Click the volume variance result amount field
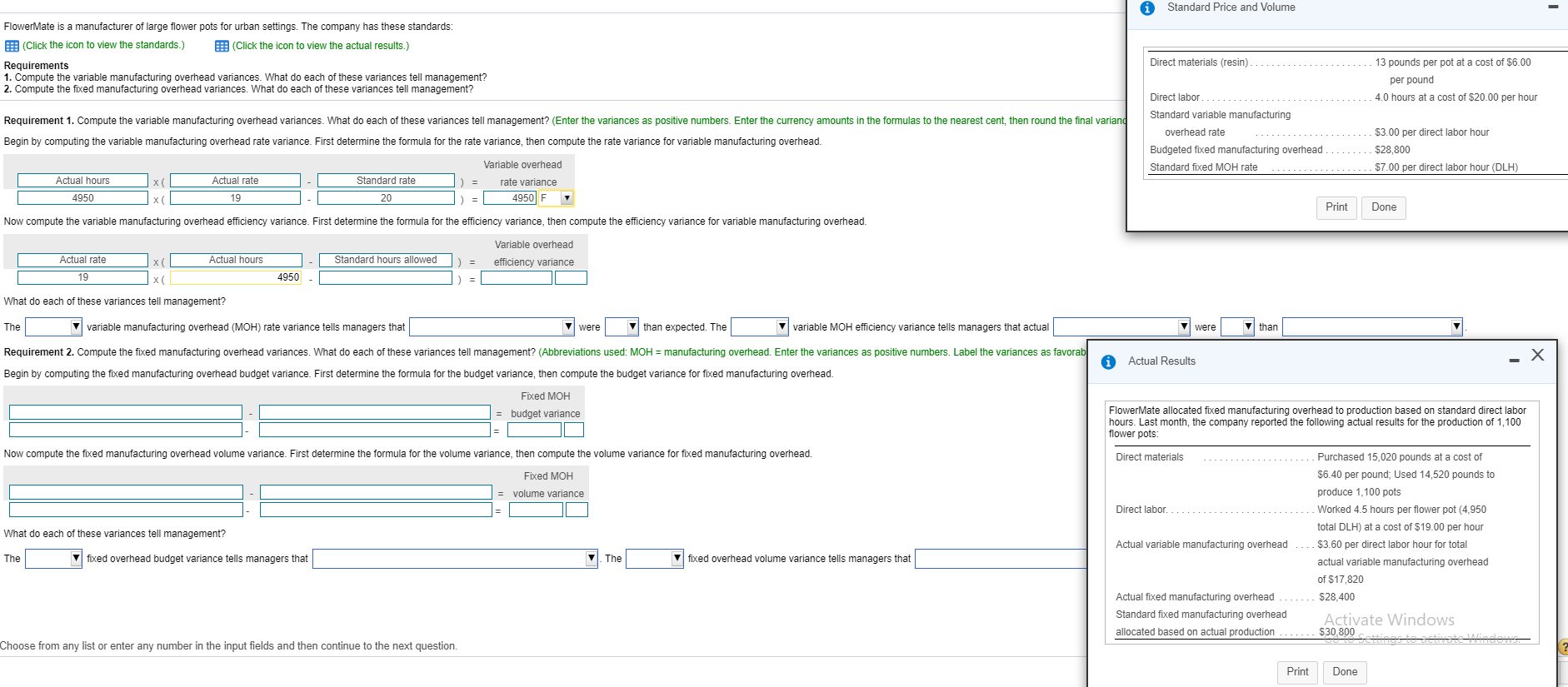This screenshot has height=687, width=1568. [x=536, y=510]
